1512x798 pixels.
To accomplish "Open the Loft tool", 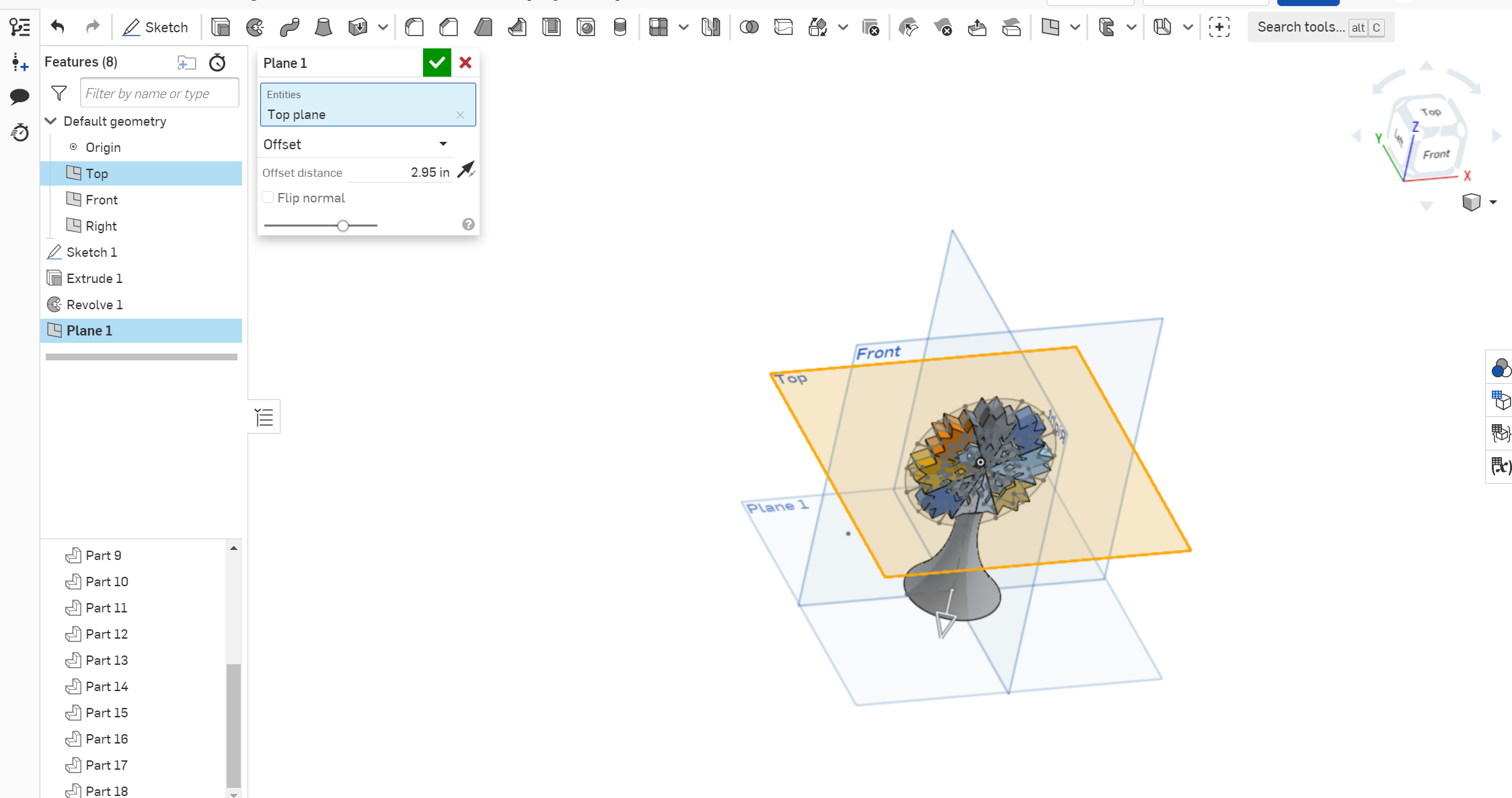I will tap(324, 27).
